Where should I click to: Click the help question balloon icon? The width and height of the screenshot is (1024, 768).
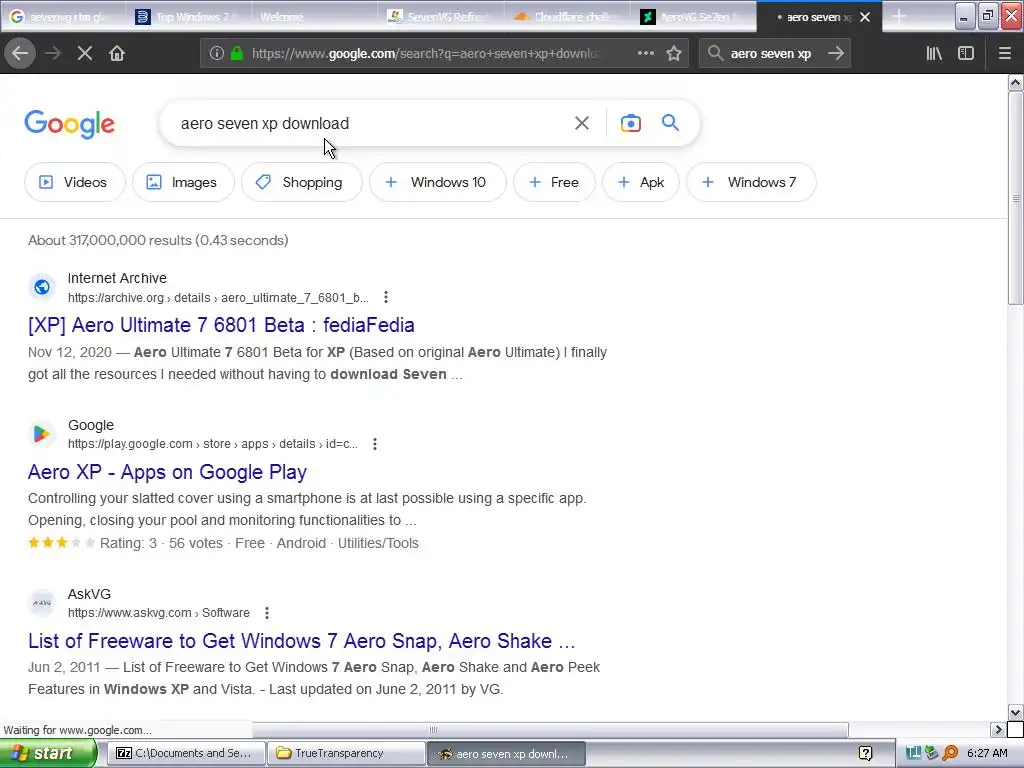pyautogui.click(x=865, y=754)
